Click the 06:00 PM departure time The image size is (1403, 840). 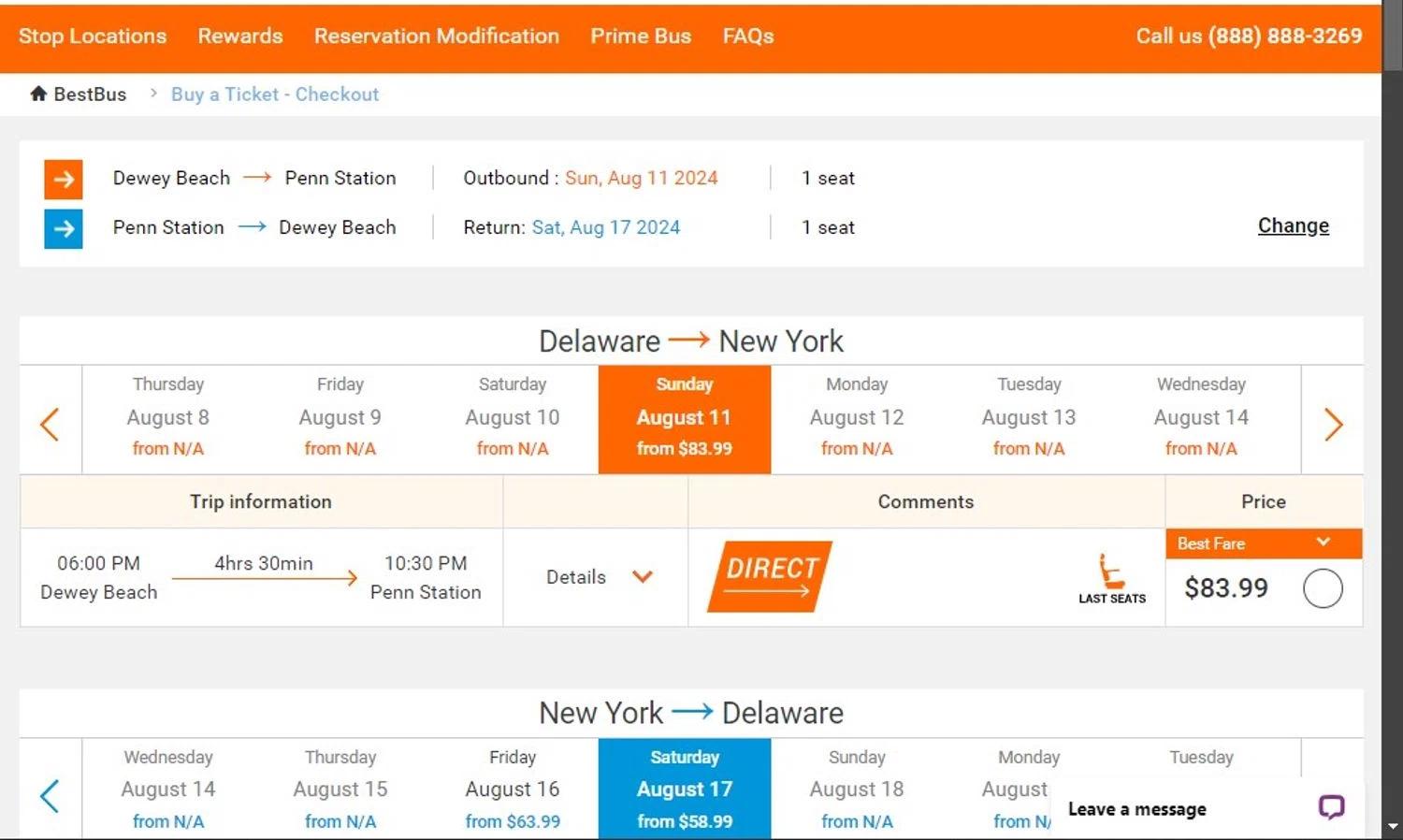click(98, 563)
